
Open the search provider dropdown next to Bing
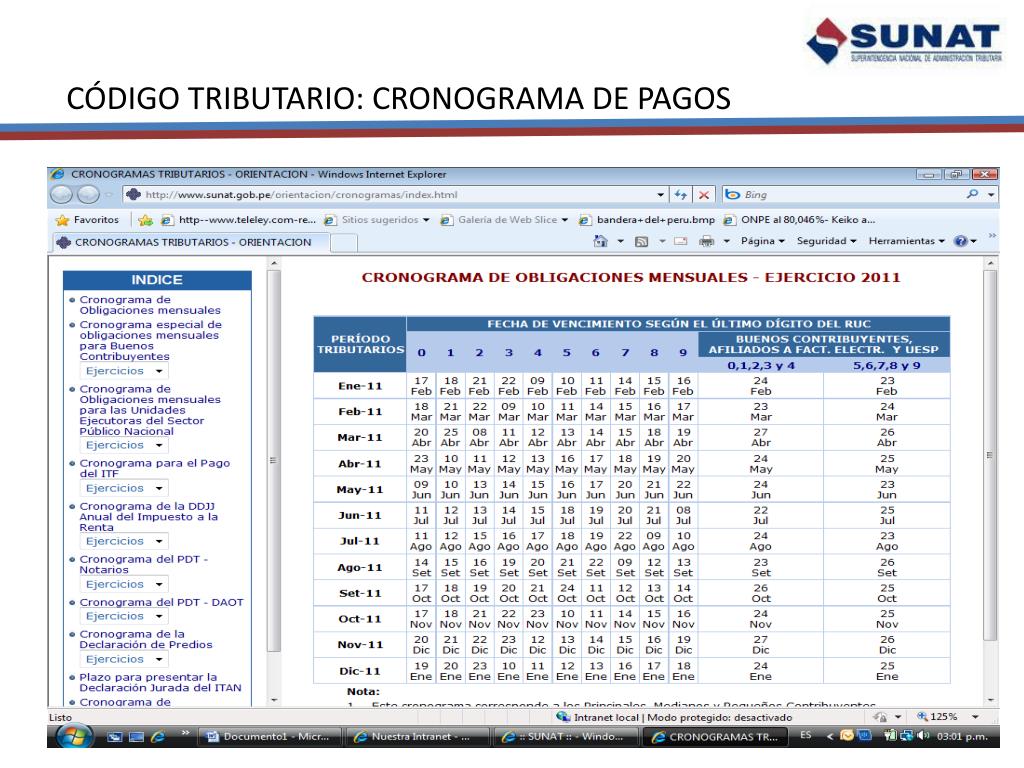click(x=991, y=195)
